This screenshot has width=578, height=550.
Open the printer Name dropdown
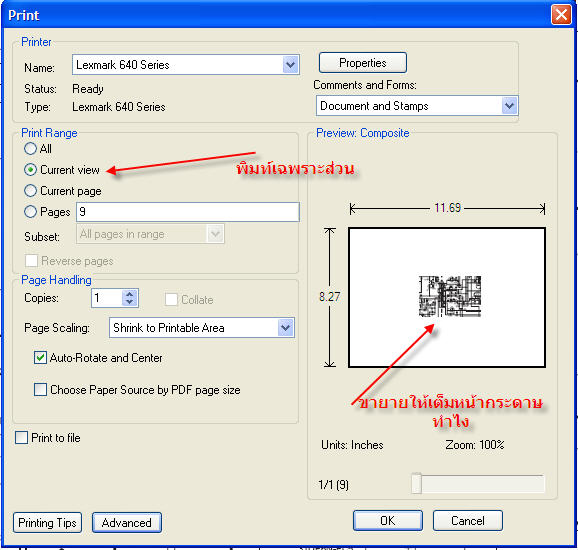click(290, 65)
